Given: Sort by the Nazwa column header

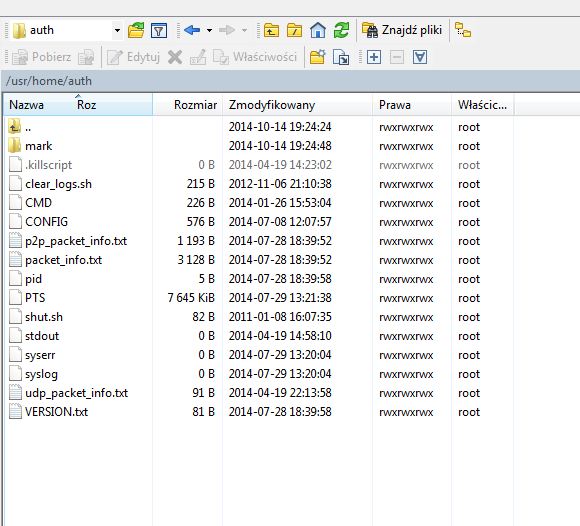Looking at the screenshot, I should pos(27,105).
